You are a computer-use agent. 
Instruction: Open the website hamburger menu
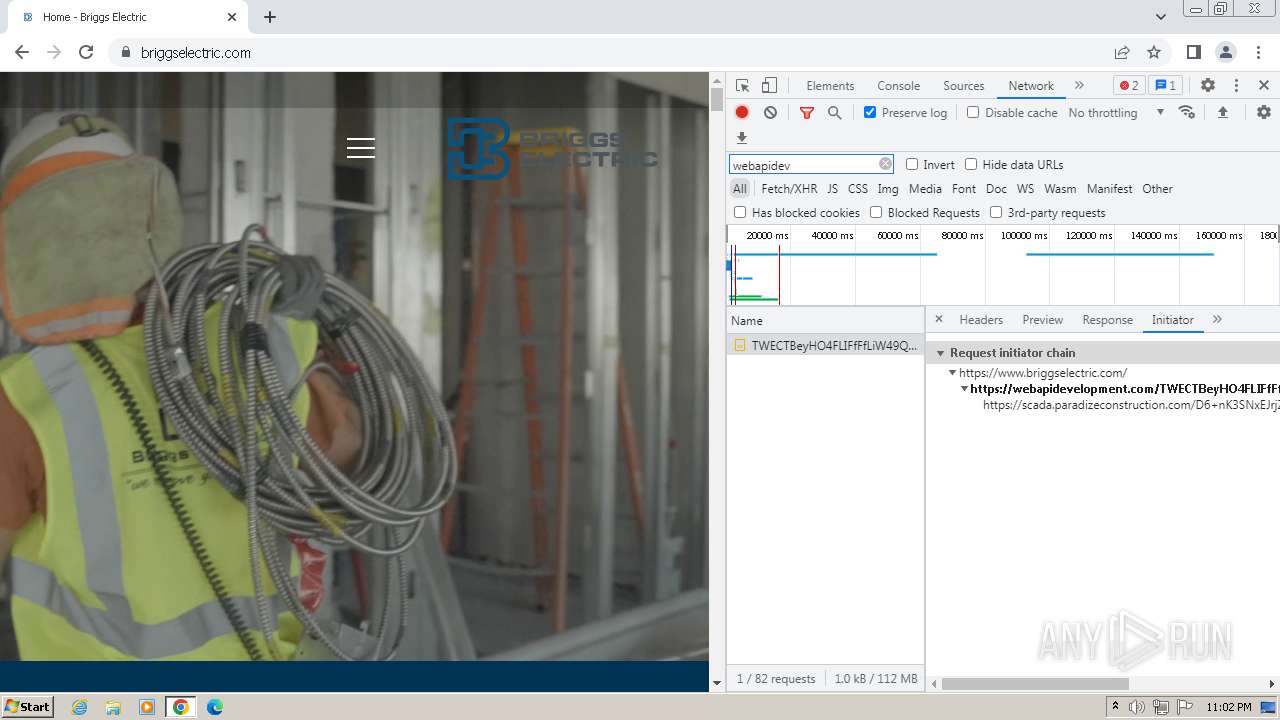point(361,148)
